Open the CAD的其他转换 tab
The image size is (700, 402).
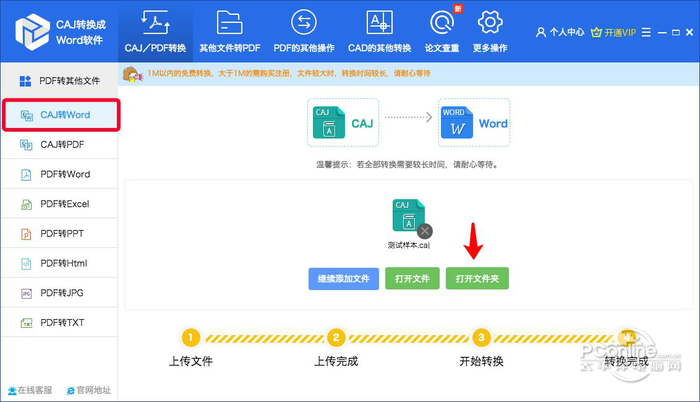(379, 32)
